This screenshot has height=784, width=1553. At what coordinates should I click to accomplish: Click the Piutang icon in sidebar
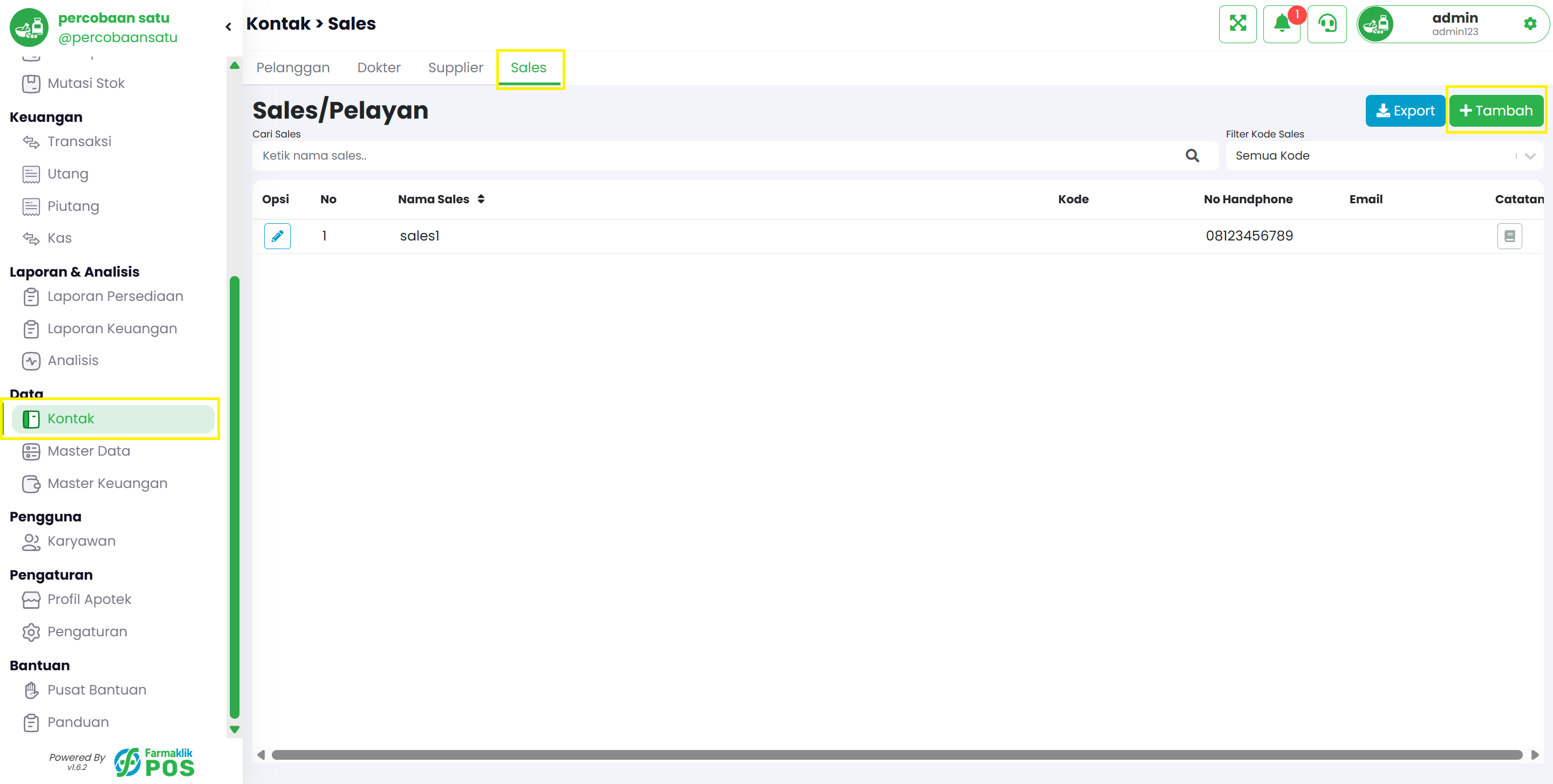click(x=31, y=207)
